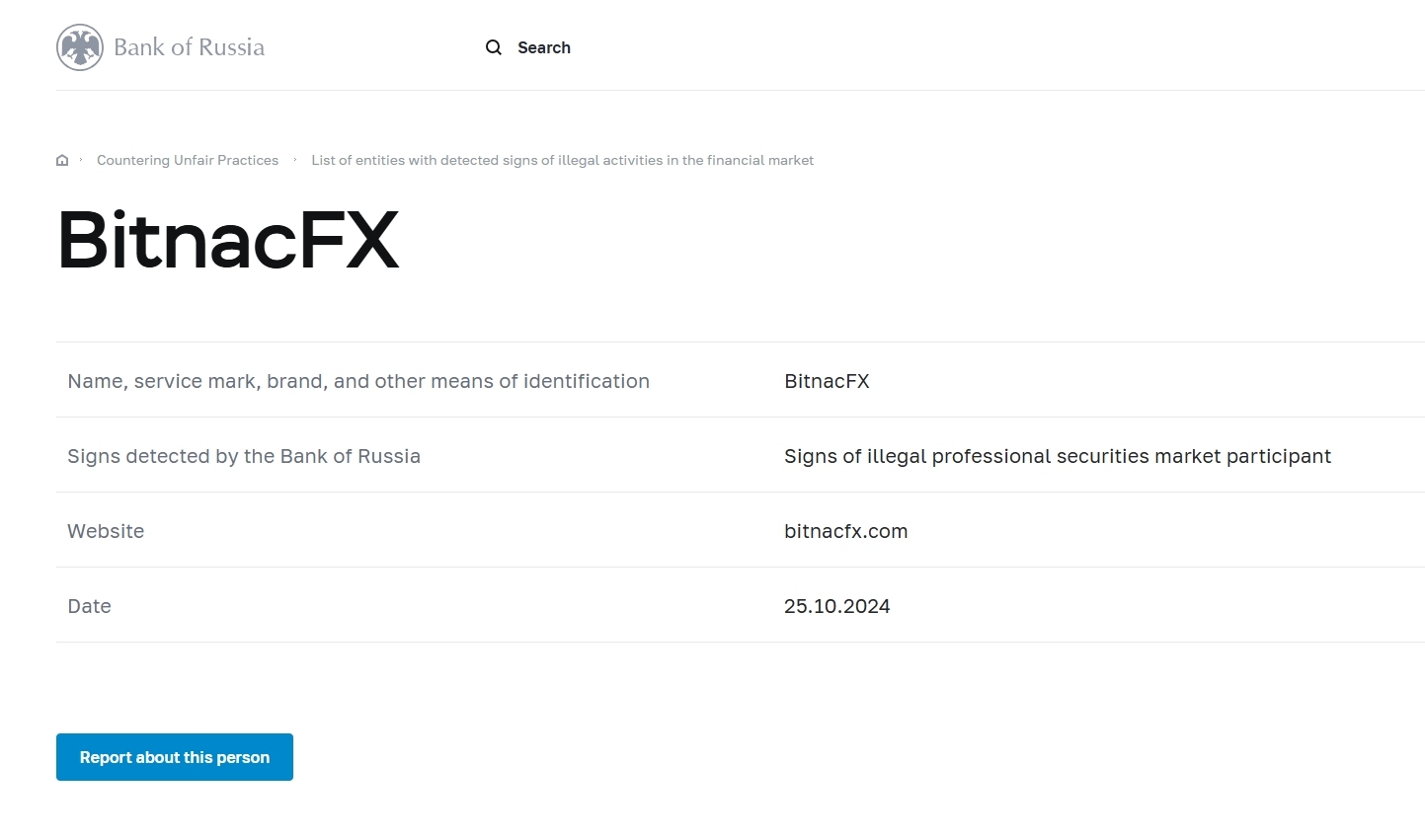Click the 'Name, service mark, brand' row label
Image resolution: width=1425 pixels, height=840 pixels.
358,381
